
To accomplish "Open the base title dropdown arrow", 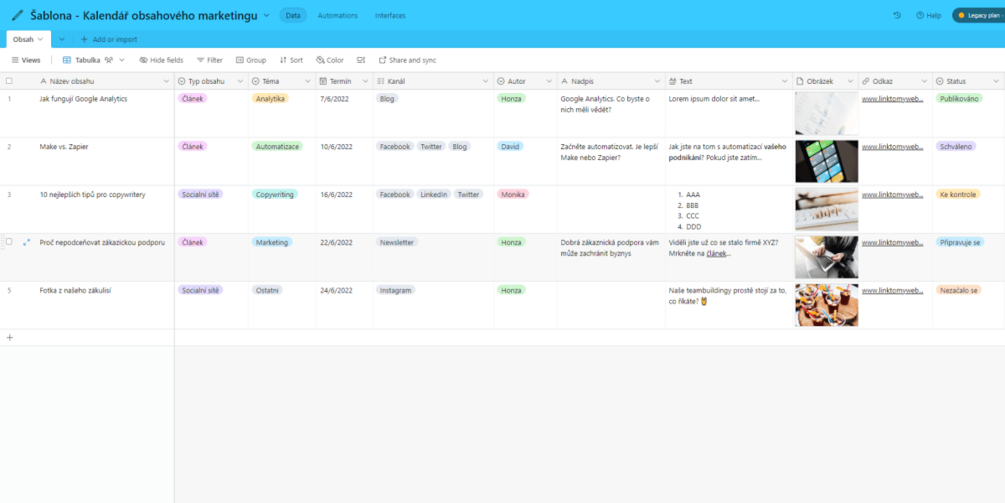I will pyautogui.click(x=267, y=15).
